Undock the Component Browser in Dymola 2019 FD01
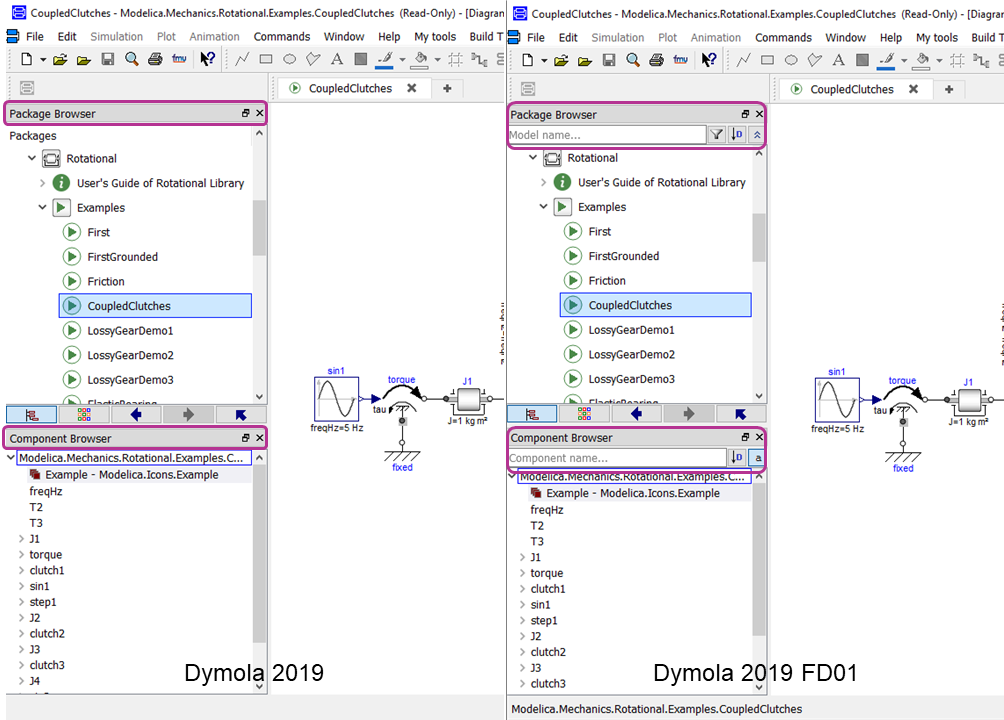The height and width of the screenshot is (720, 1004). click(745, 437)
